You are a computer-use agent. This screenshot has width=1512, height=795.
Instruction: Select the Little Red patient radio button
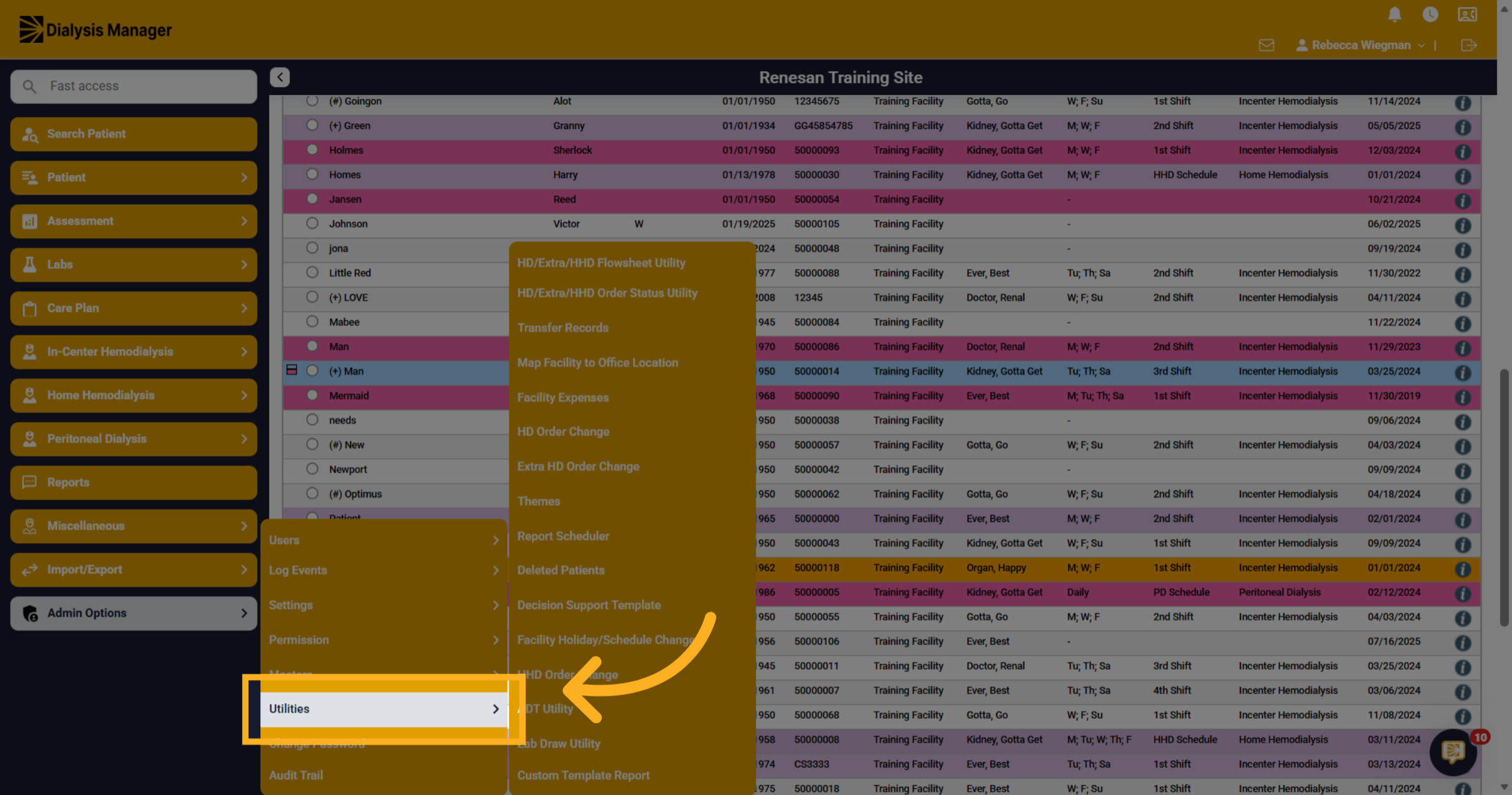point(312,272)
